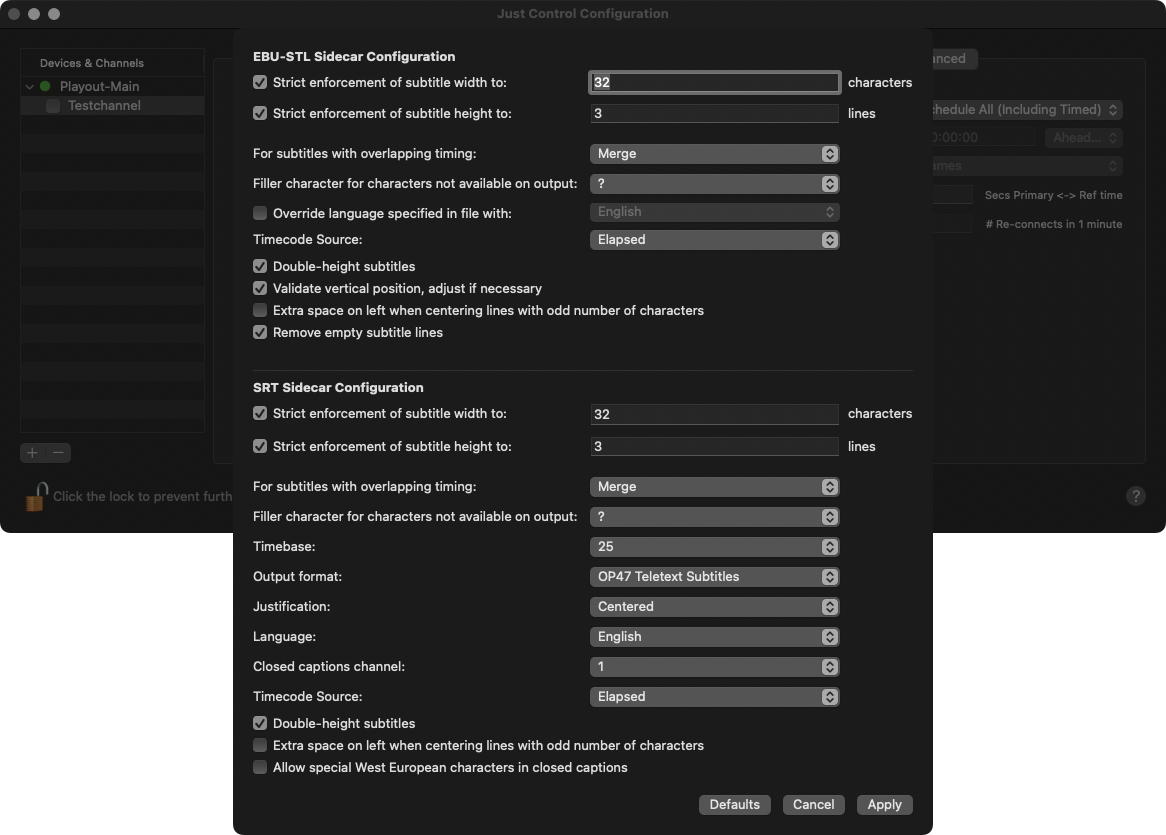Image resolution: width=1166 pixels, height=835 pixels.
Task: Enable Override language specified in file
Action: pyautogui.click(x=260, y=213)
